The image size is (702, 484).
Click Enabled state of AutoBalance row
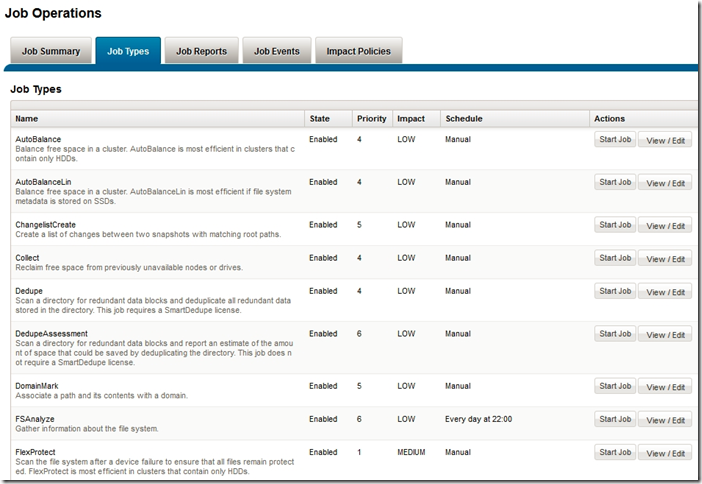323,139
